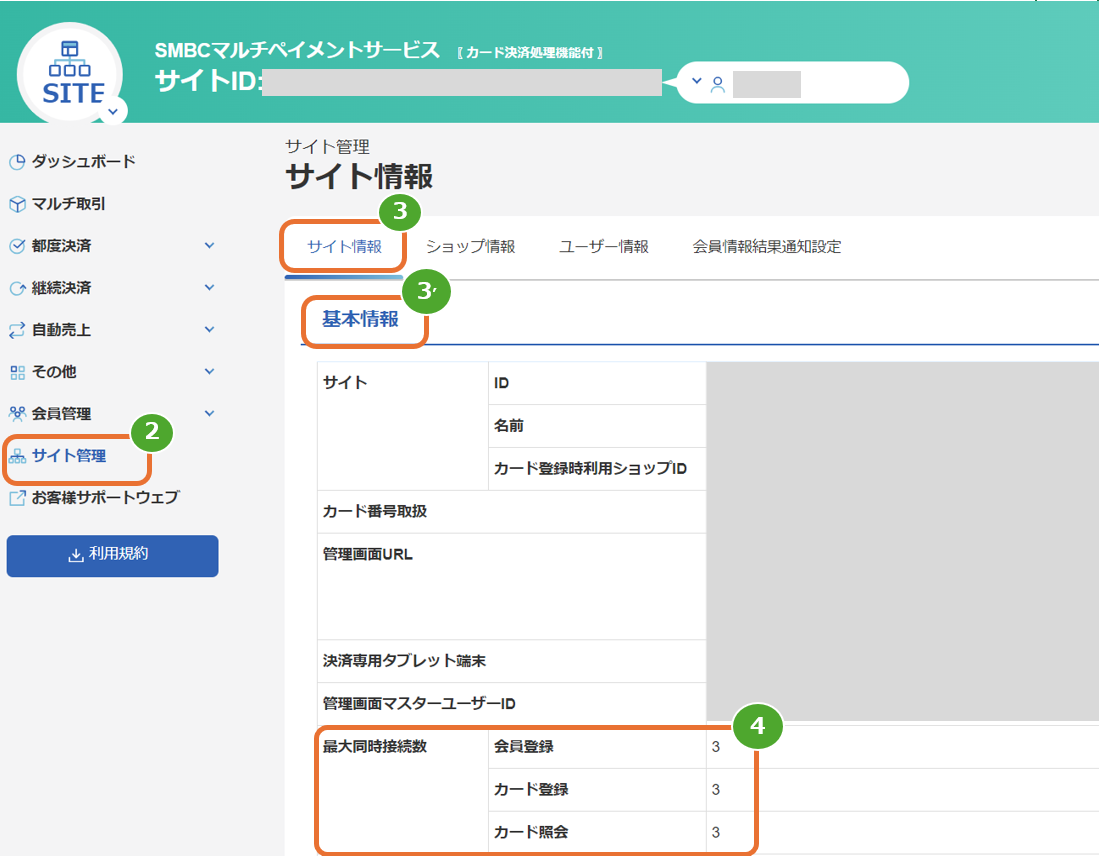The image size is (1099, 856).
Task: Click the 利用規約 download button
Action: [x=112, y=556]
